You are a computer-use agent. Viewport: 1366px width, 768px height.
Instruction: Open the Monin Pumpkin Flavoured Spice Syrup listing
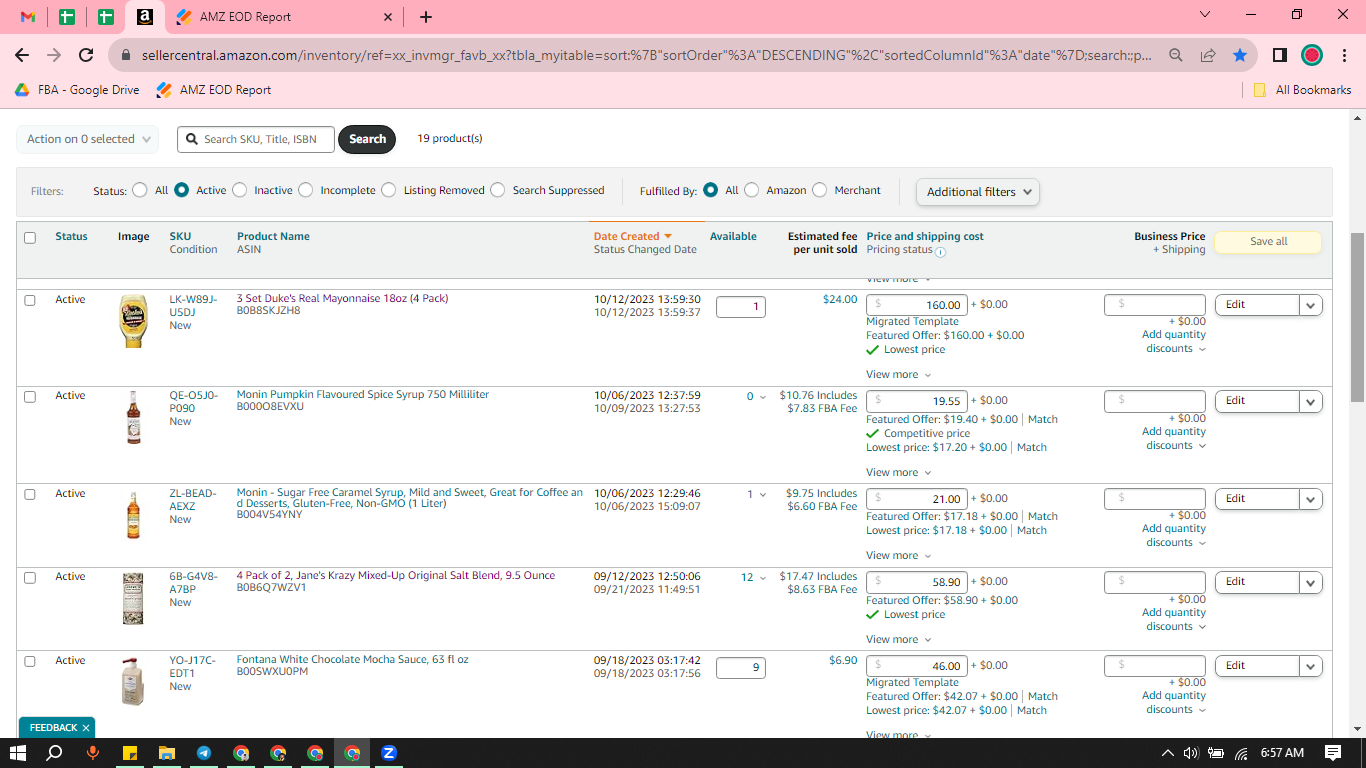click(363, 395)
